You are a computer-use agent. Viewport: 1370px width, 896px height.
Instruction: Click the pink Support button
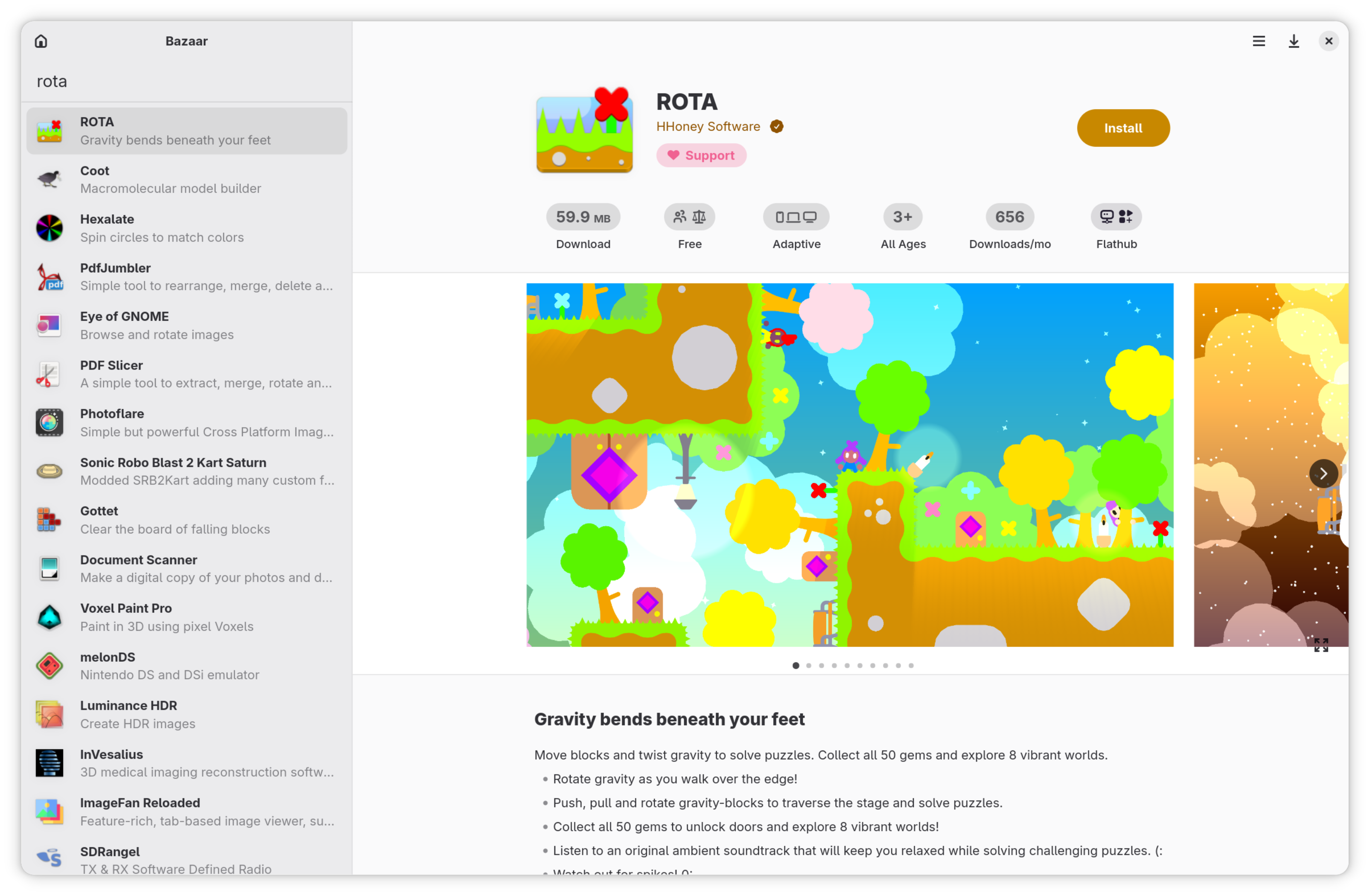pos(700,155)
